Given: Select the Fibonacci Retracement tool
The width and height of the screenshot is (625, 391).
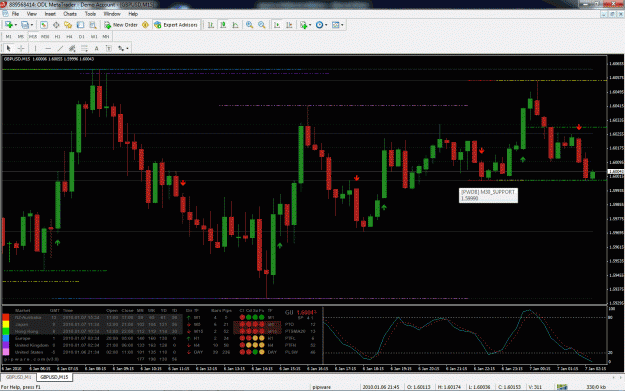Looking at the screenshot, I should click(85, 48).
